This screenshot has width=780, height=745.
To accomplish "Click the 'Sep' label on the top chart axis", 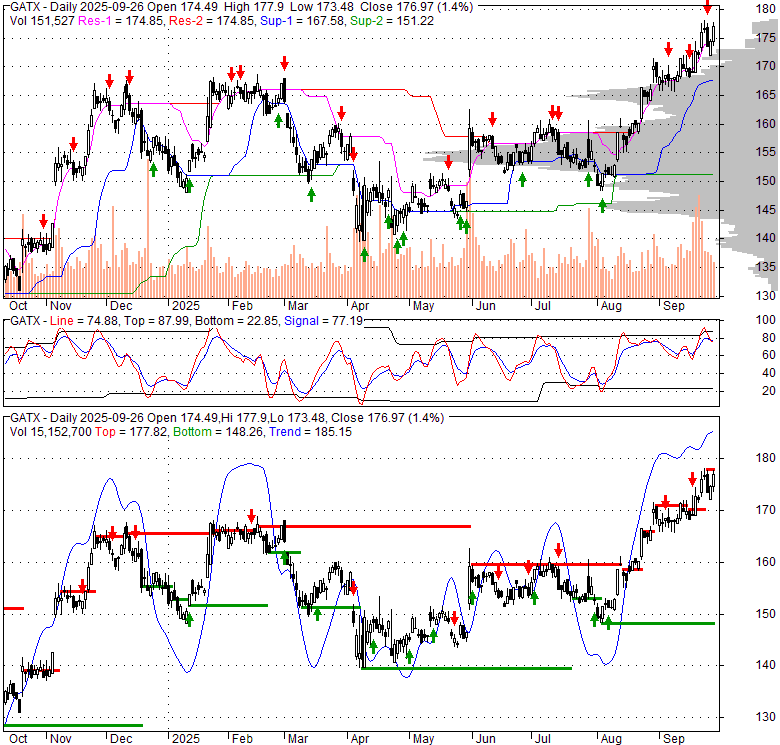I will click(x=674, y=306).
